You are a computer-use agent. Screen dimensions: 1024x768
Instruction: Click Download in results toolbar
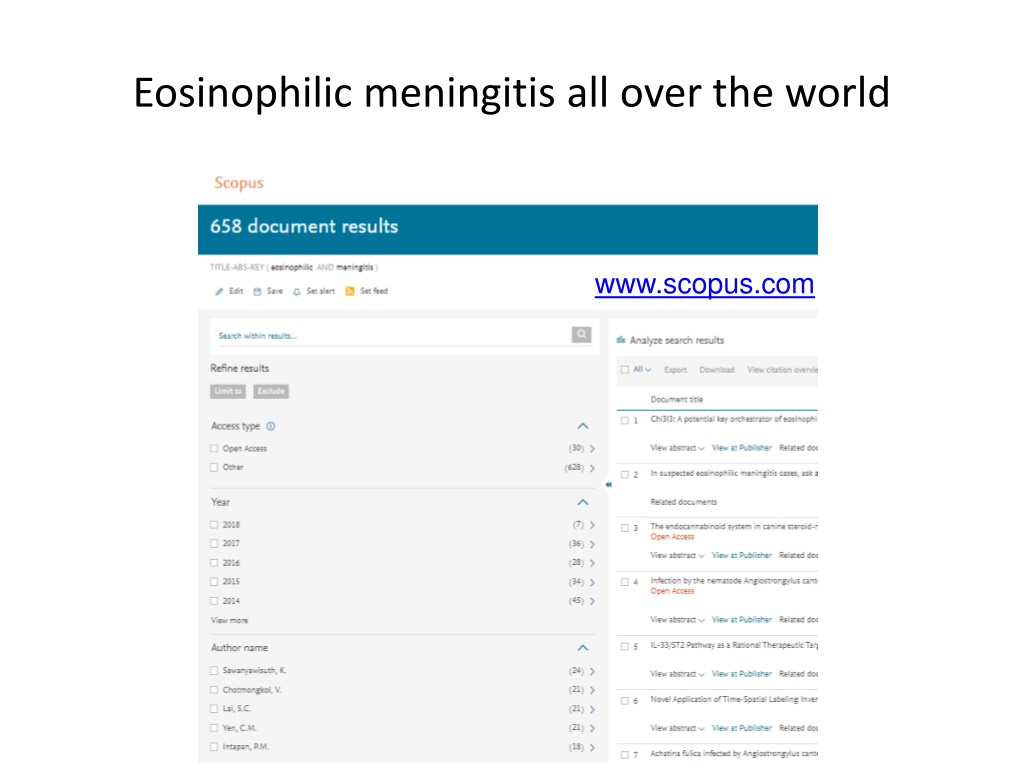716,370
